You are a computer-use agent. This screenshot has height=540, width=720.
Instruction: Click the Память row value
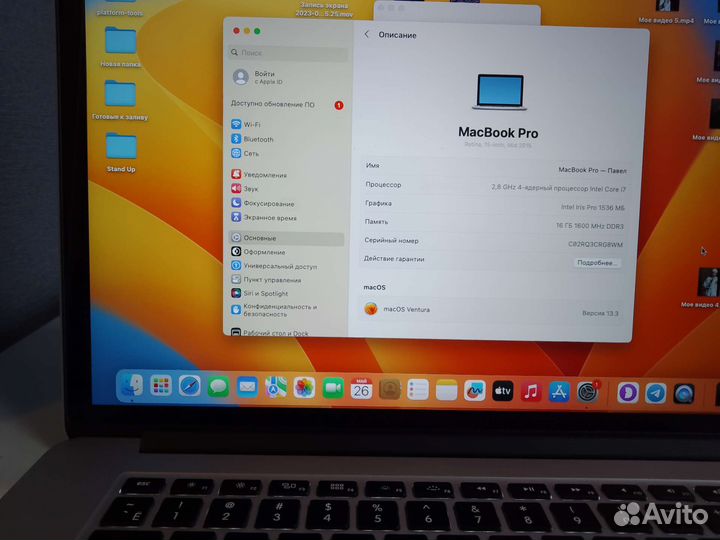590,226
